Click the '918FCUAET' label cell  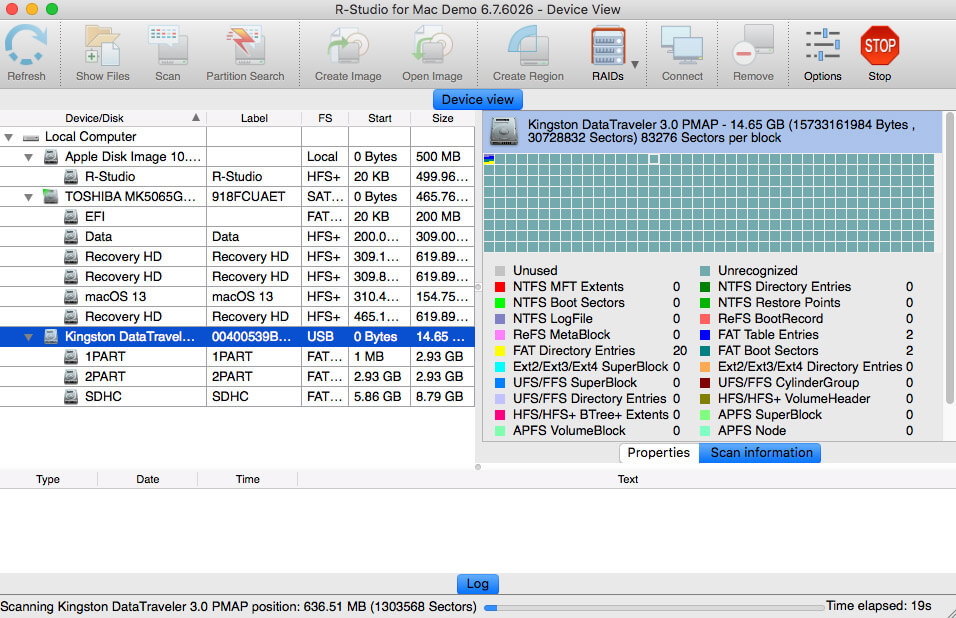(254, 197)
